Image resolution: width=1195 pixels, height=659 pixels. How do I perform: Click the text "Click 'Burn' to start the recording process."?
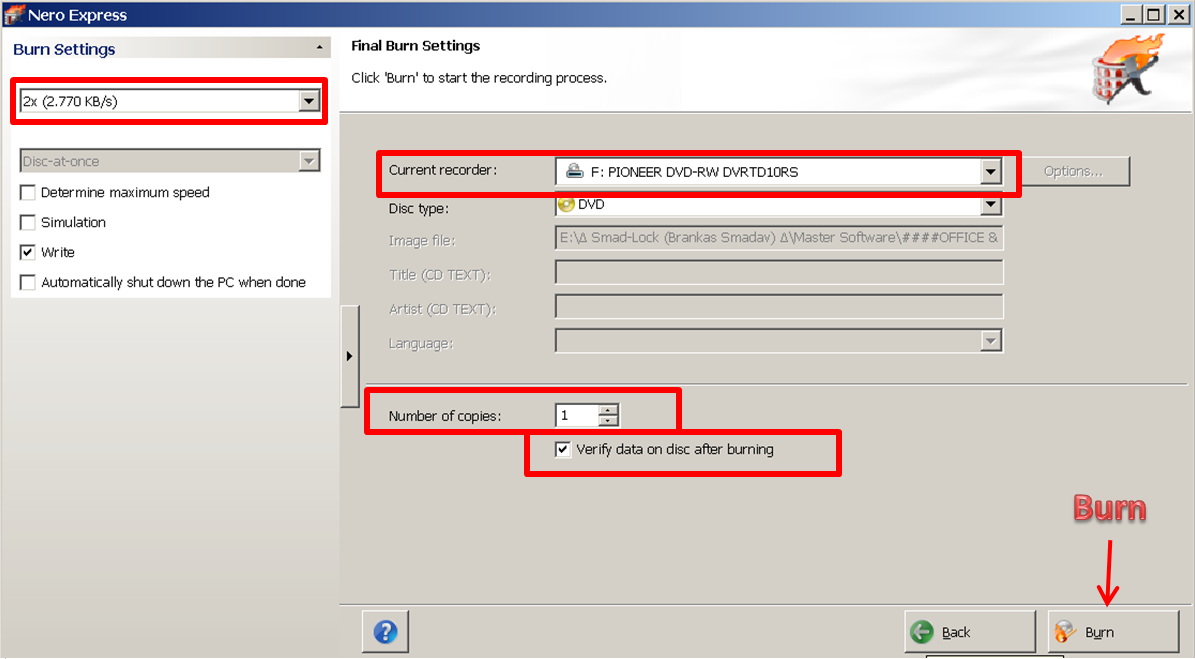[479, 78]
